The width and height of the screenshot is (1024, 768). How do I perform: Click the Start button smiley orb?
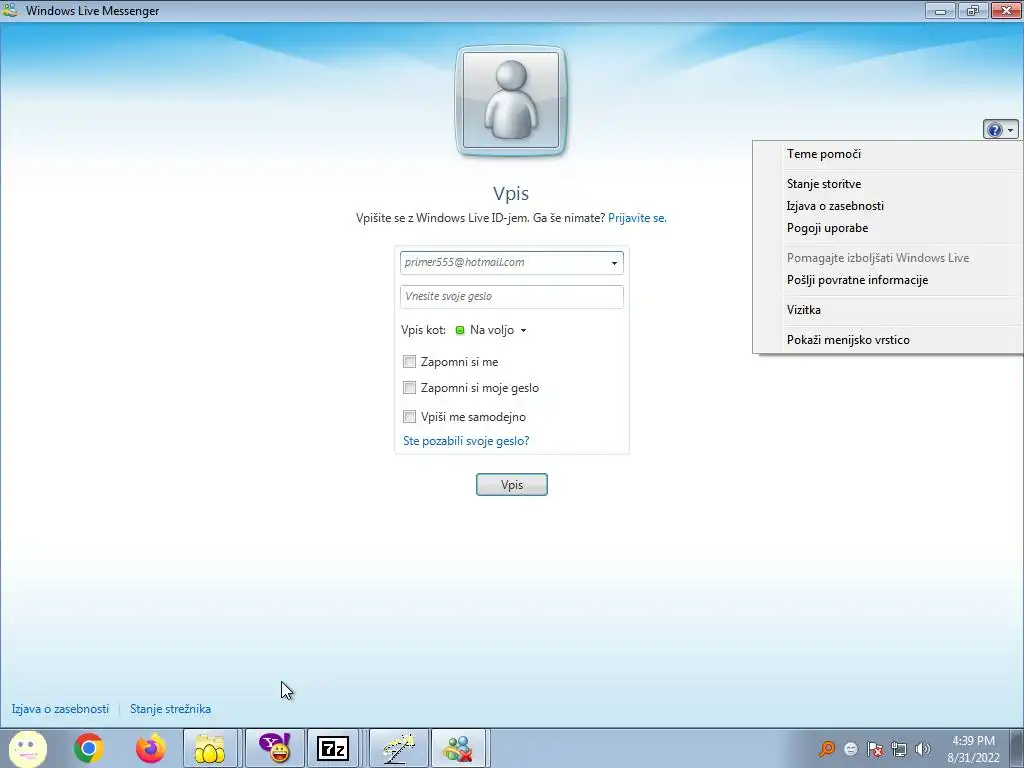[x=28, y=748]
